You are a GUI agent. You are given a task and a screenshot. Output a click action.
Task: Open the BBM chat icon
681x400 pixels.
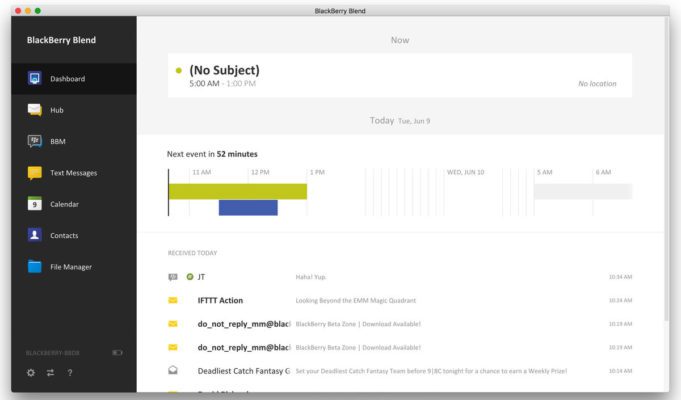[x=34, y=141]
